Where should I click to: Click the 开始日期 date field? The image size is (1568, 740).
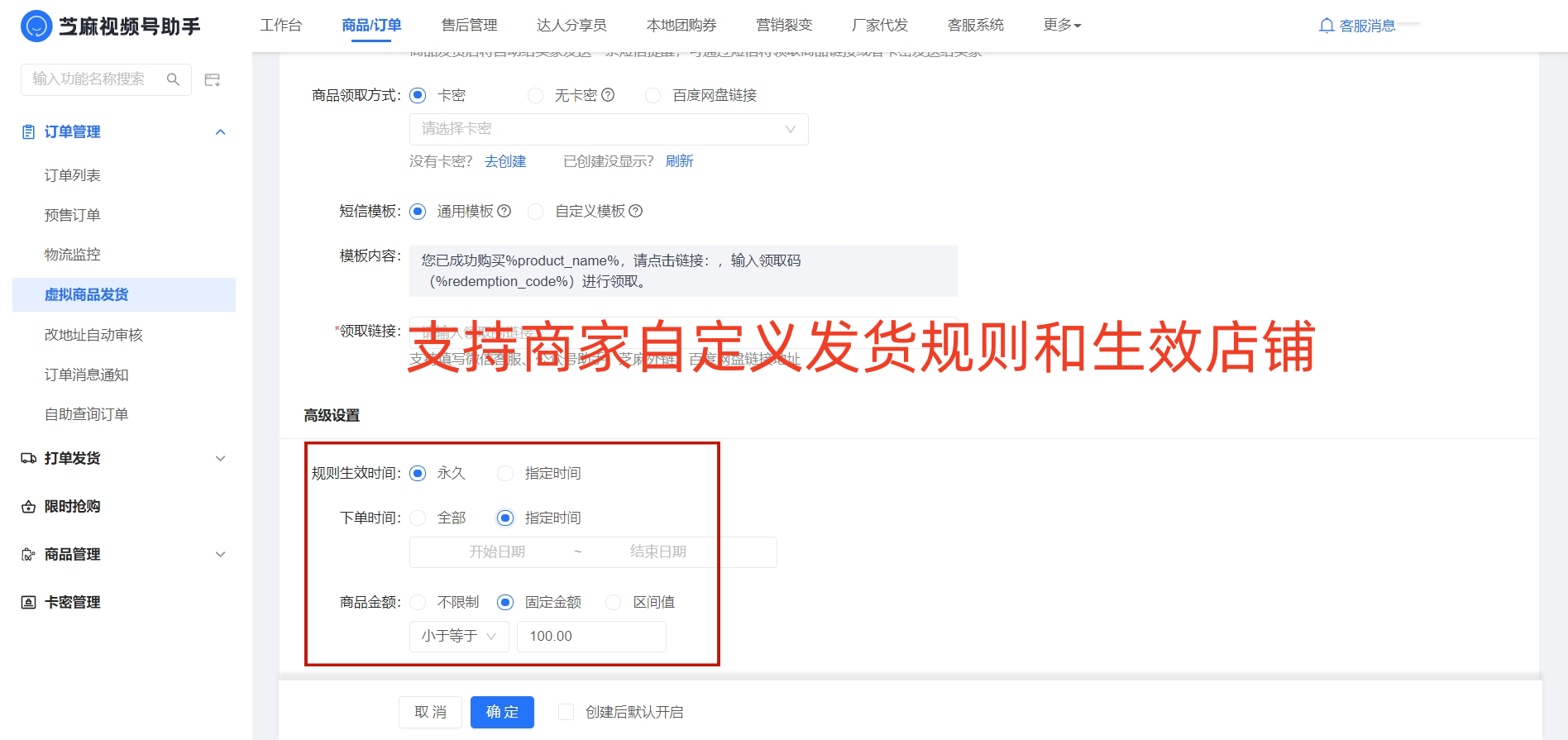[497, 551]
